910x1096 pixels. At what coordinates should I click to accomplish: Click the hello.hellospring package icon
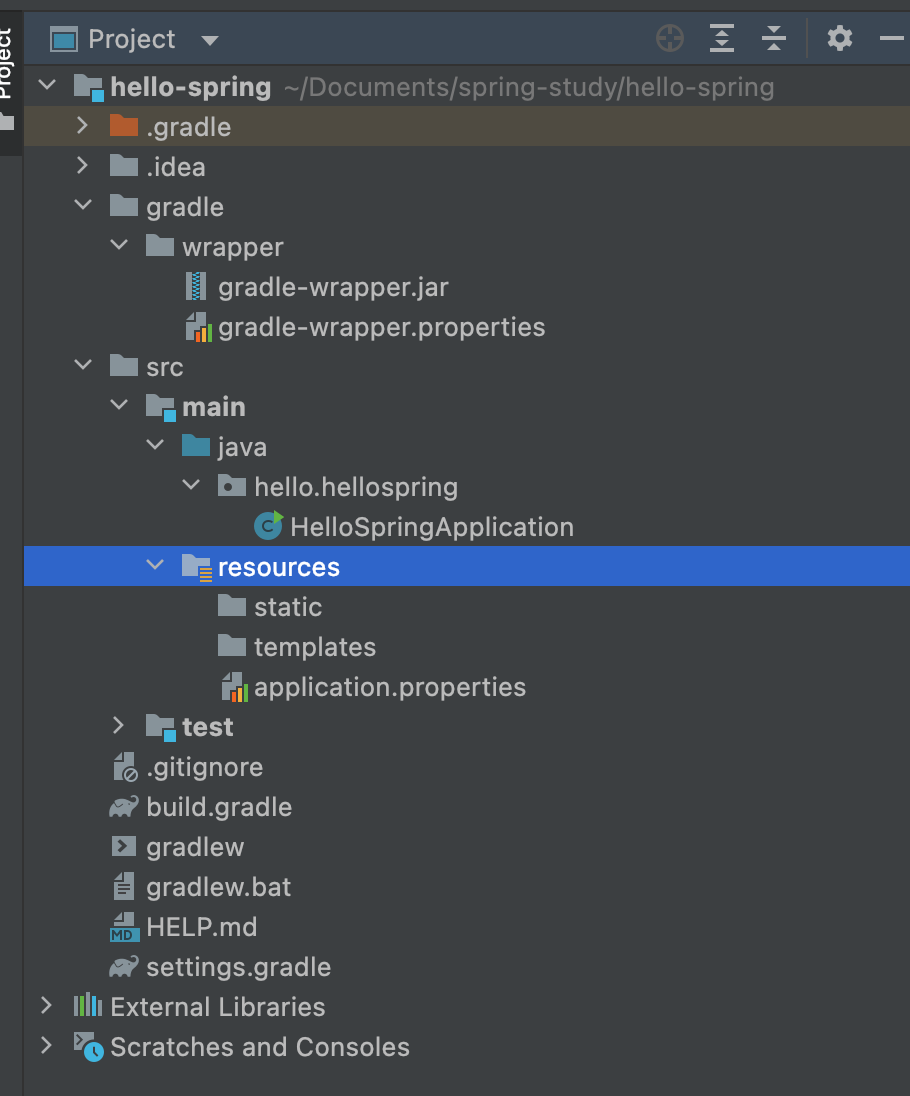coord(232,486)
